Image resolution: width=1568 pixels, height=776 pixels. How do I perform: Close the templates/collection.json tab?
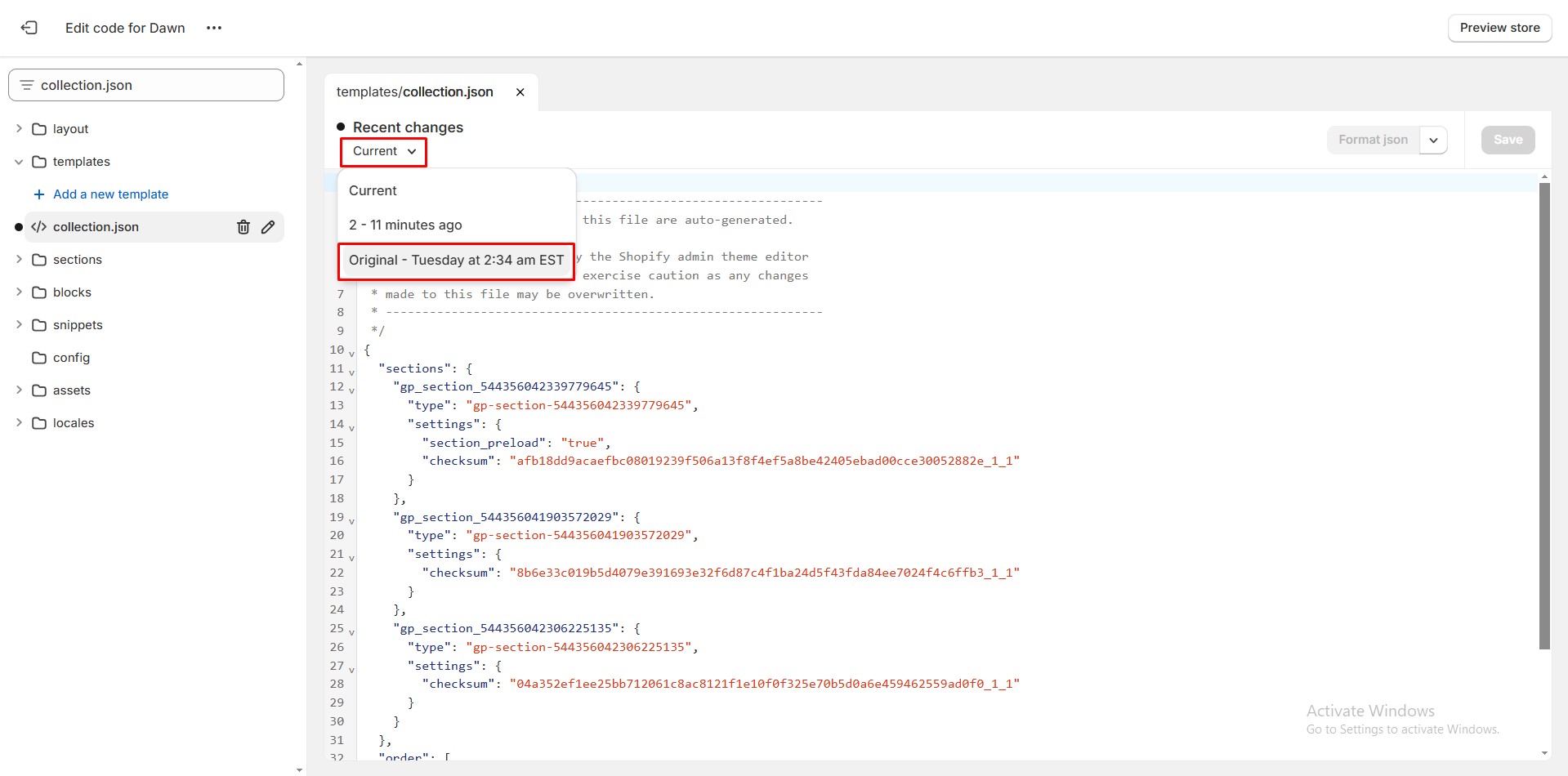(520, 92)
